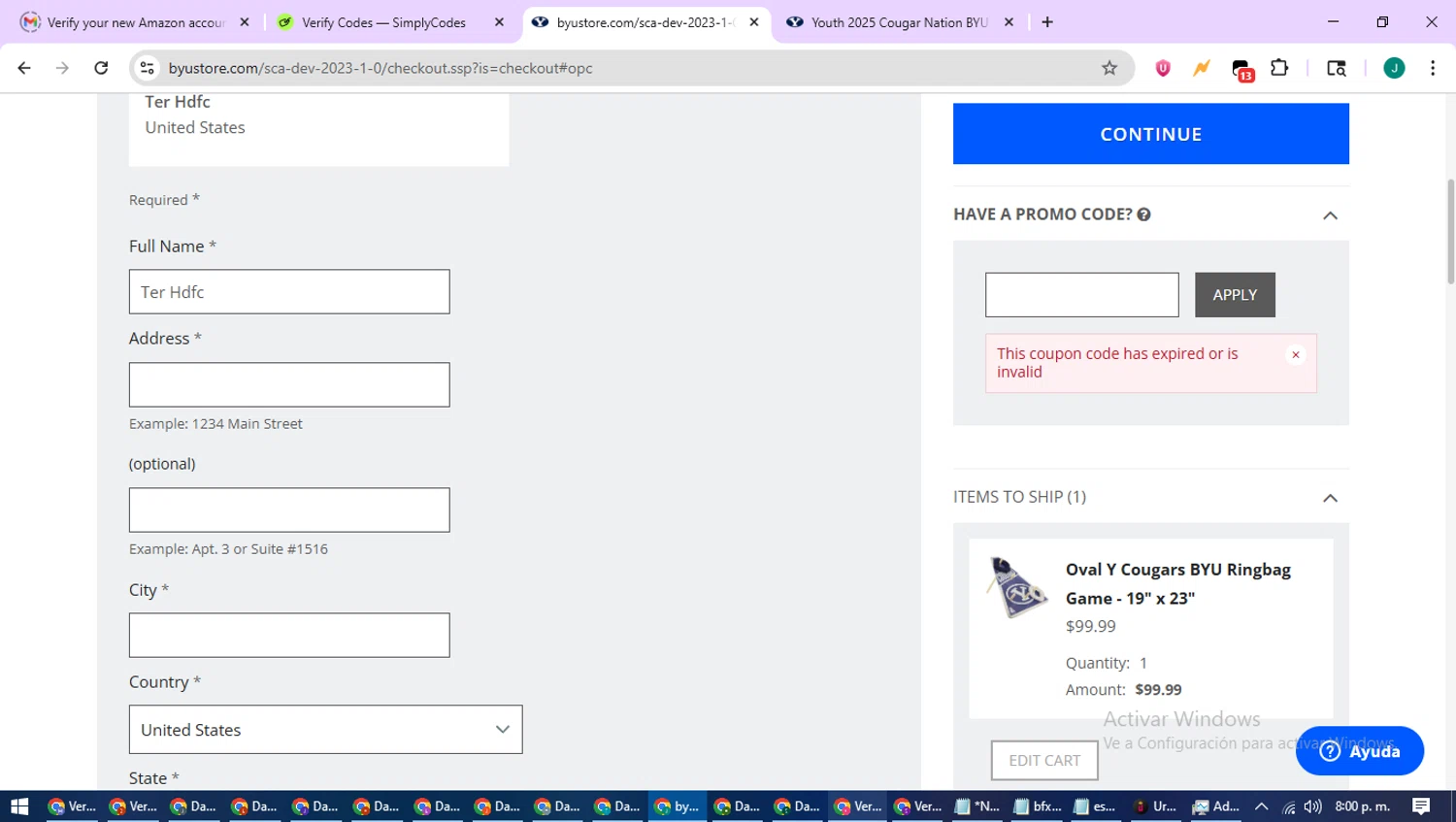This screenshot has width=1456, height=822.
Task: Open the volume control in system tray
Action: pos(1313,806)
